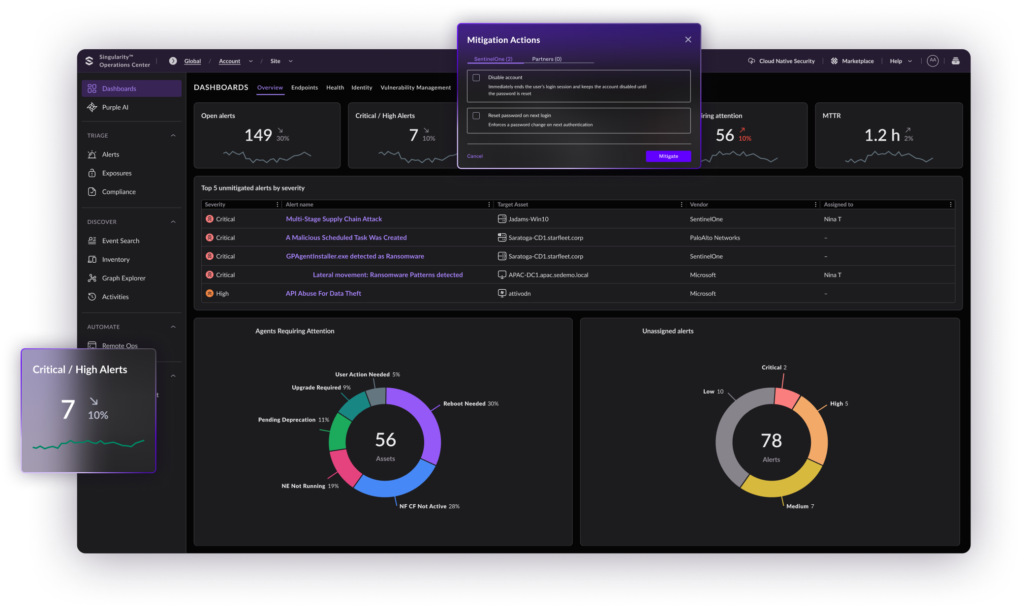Click purple Reboot Needed donut segment
The image size is (1024, 611).
tap(428, 424)
